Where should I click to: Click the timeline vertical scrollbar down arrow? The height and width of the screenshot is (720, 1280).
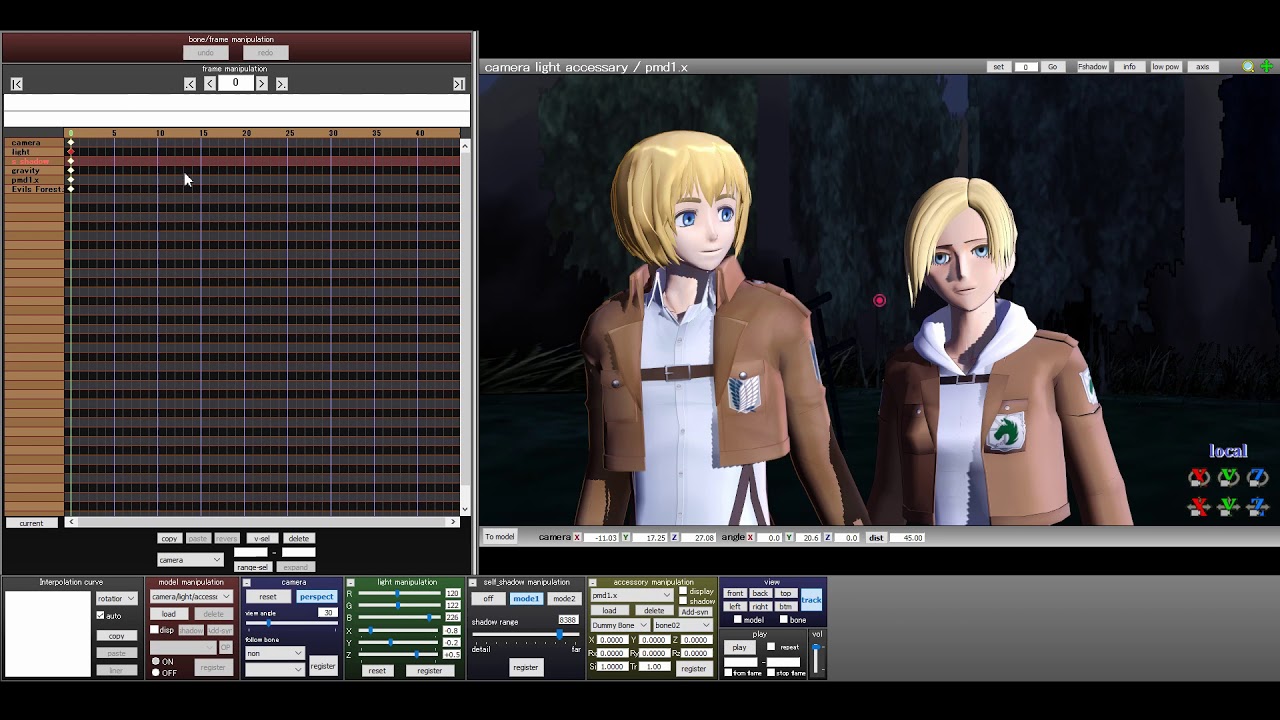(465, 509)
